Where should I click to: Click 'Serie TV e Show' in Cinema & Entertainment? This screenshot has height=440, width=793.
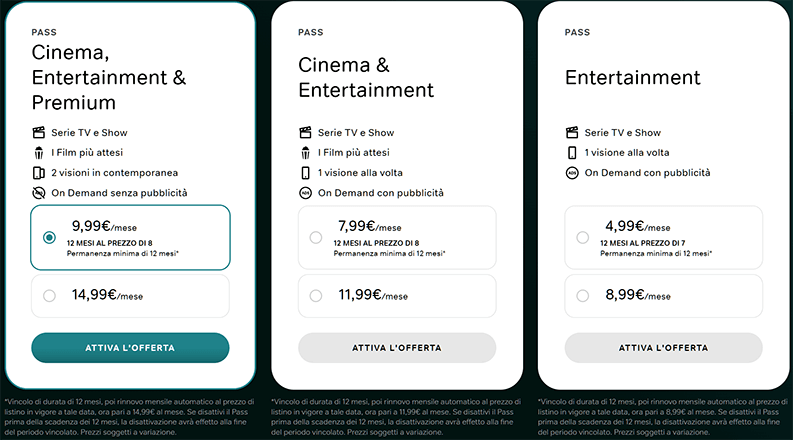[356, 133]
